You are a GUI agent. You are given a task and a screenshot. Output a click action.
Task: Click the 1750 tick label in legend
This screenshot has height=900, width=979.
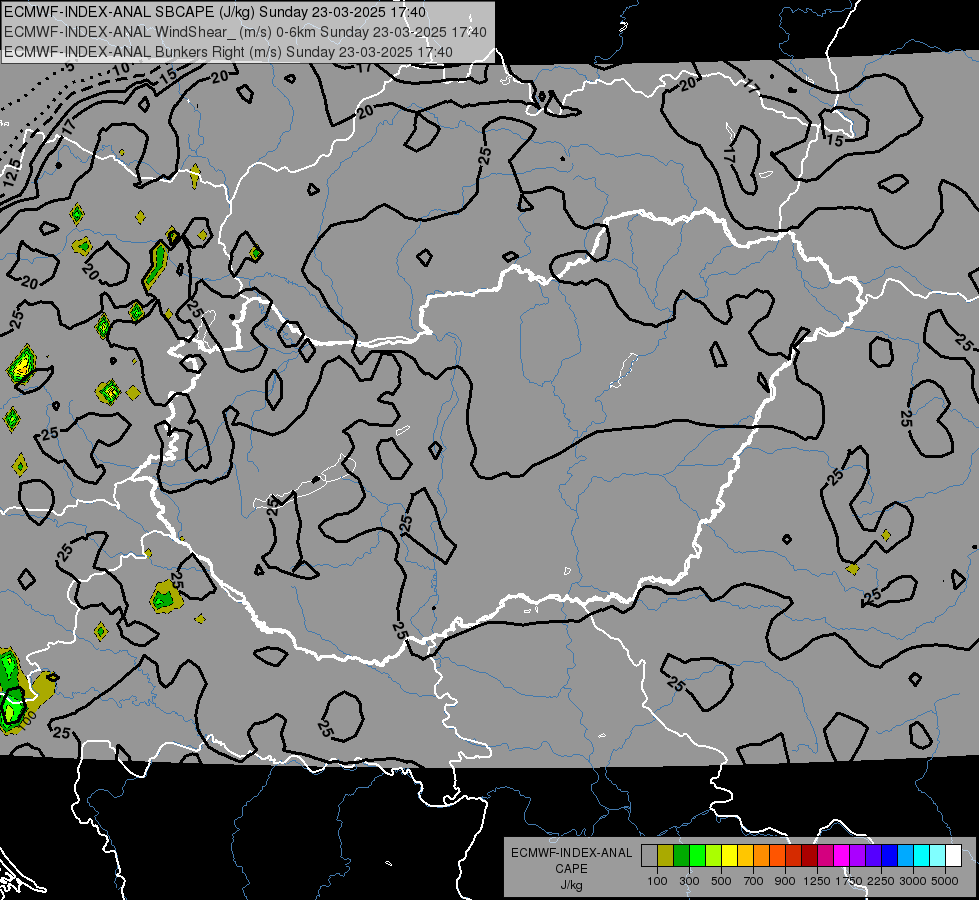[849, 881]
